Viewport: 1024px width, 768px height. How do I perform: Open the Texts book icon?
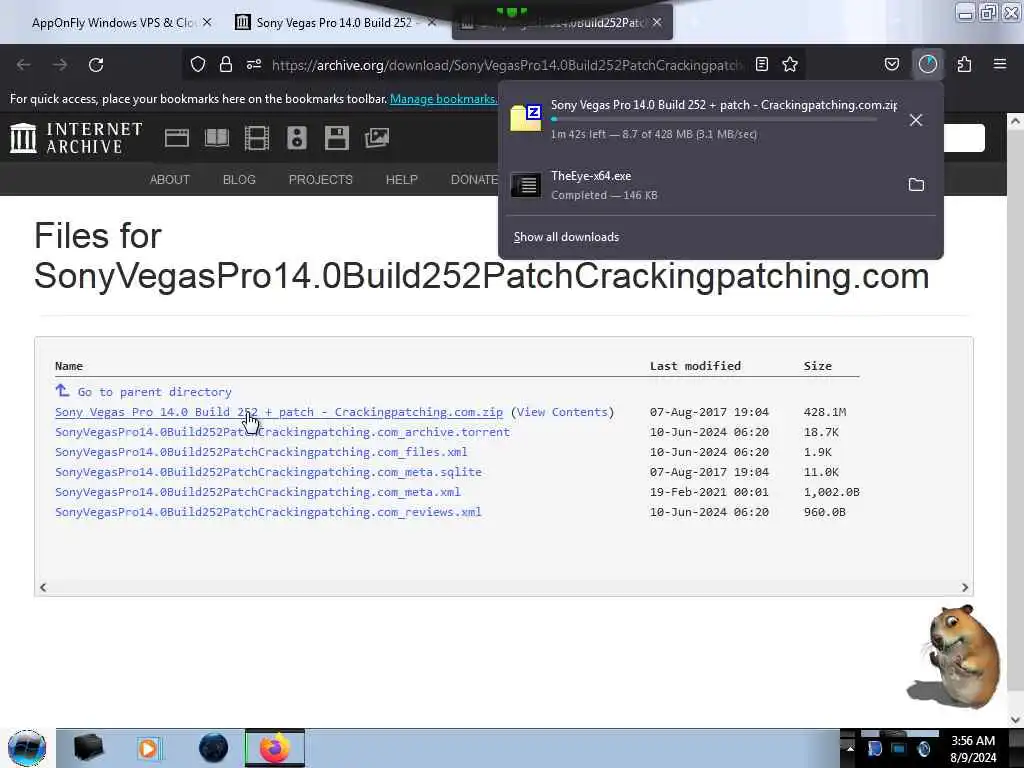click(x=217, y=138)
